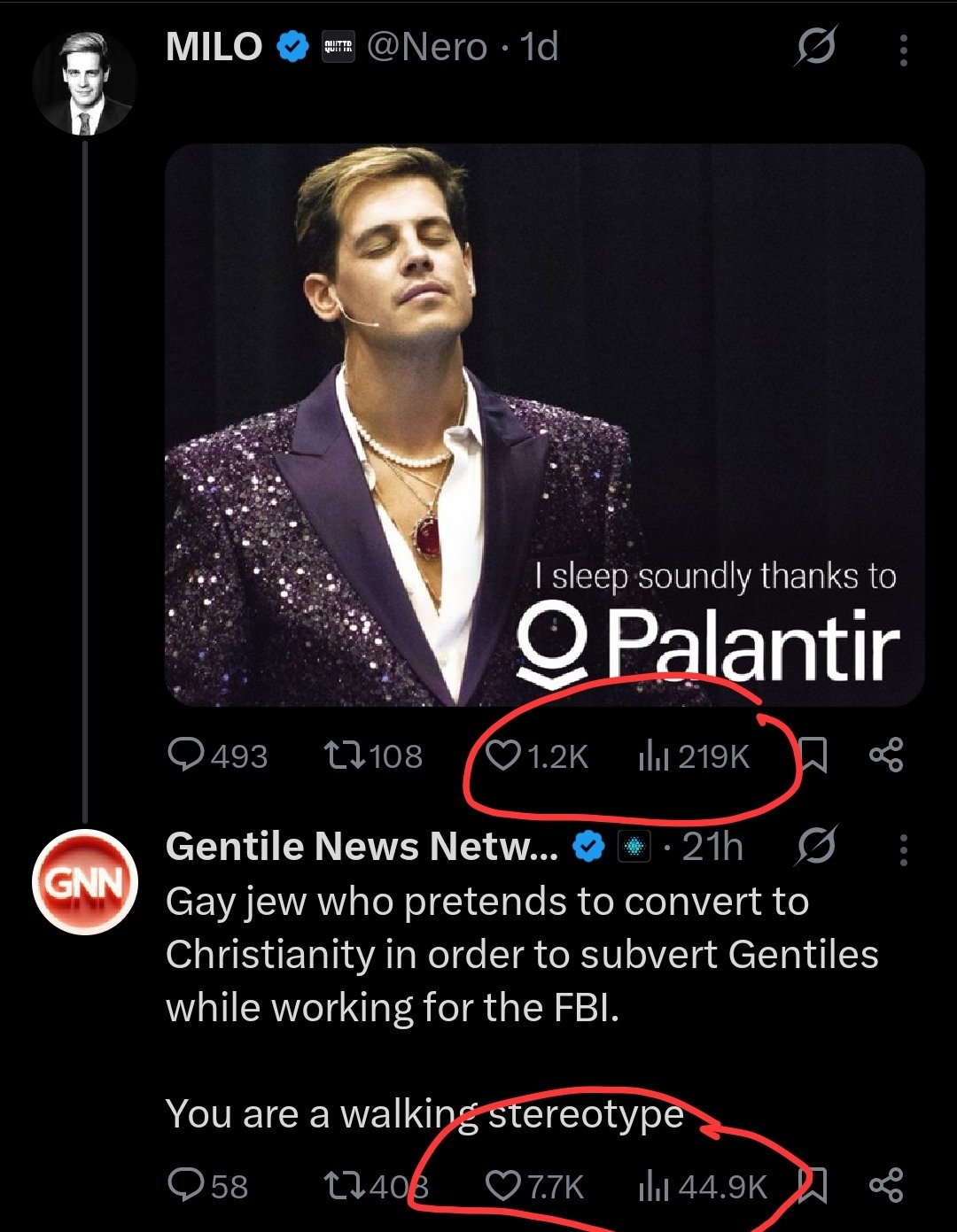Share the Gentile News Network reply
Image resolution: width=957 pixels, height=1232 pixels.
pos(885,1185)
